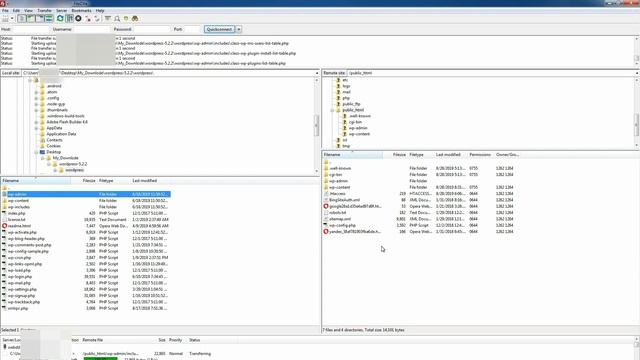Viewport: 640px width, 360px height.
Task: Click the binoculars find files icon
Action: [135, 19]
